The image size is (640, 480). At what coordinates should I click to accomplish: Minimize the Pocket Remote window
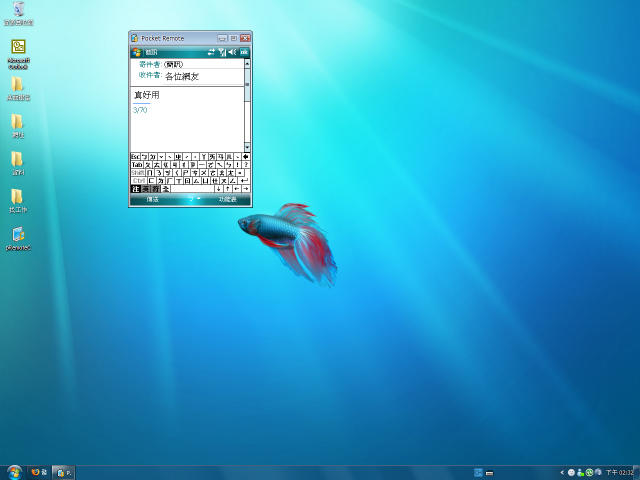[222, 38]
